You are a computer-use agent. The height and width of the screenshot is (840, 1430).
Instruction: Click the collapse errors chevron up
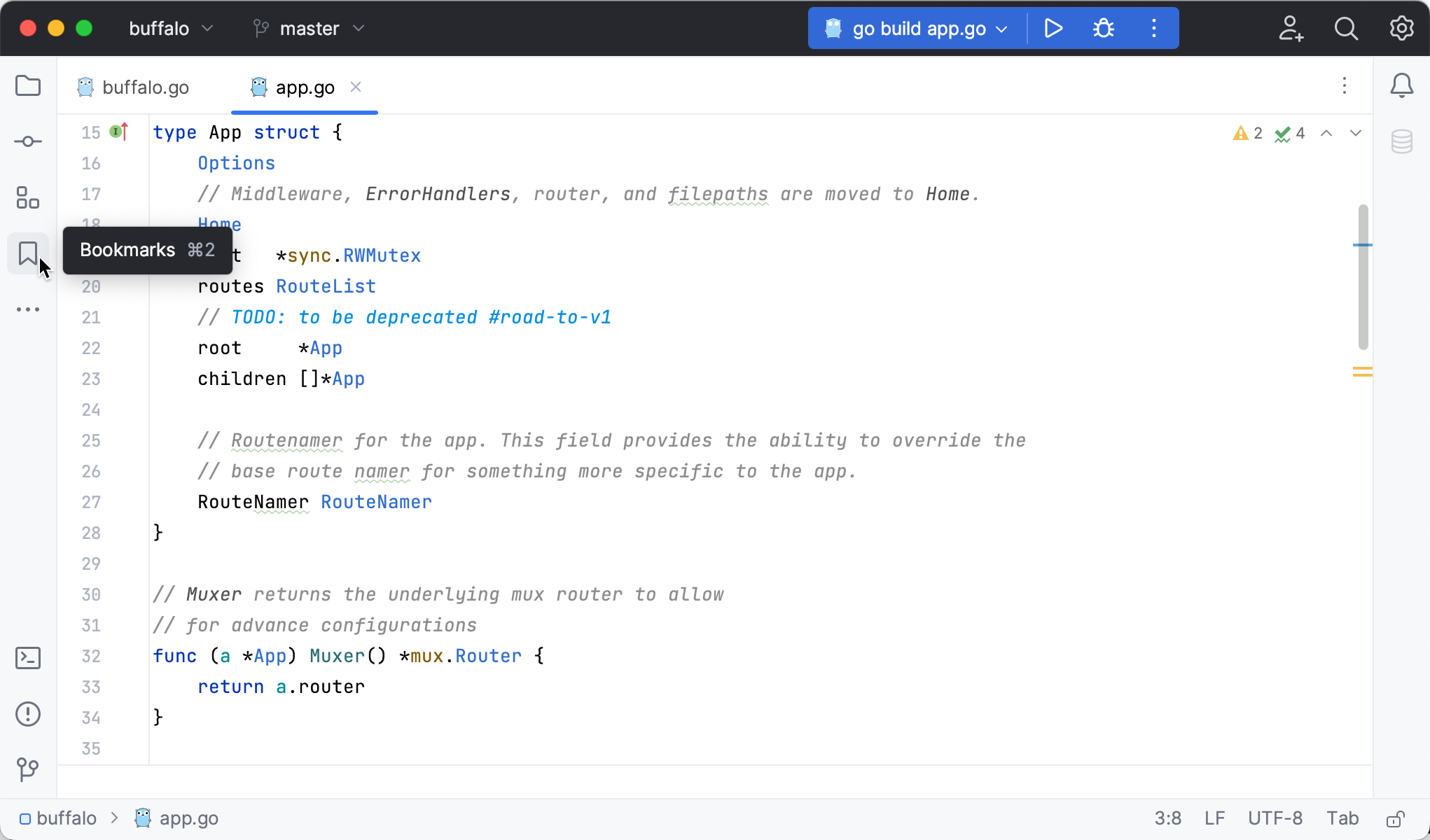tap(1326, 133)
